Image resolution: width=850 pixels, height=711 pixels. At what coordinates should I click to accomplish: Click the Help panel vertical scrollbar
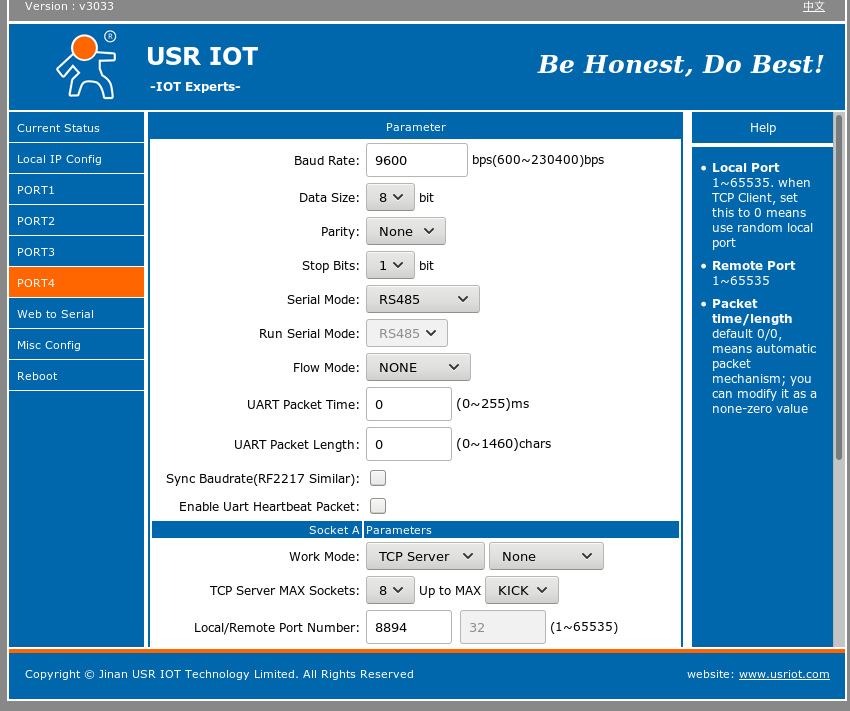point(839,300)
